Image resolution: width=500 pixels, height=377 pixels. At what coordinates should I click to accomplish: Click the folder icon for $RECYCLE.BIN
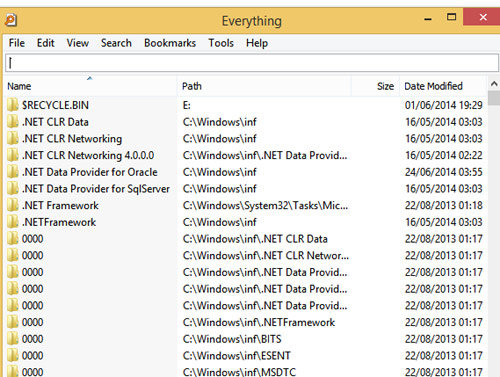coord(13,105)
